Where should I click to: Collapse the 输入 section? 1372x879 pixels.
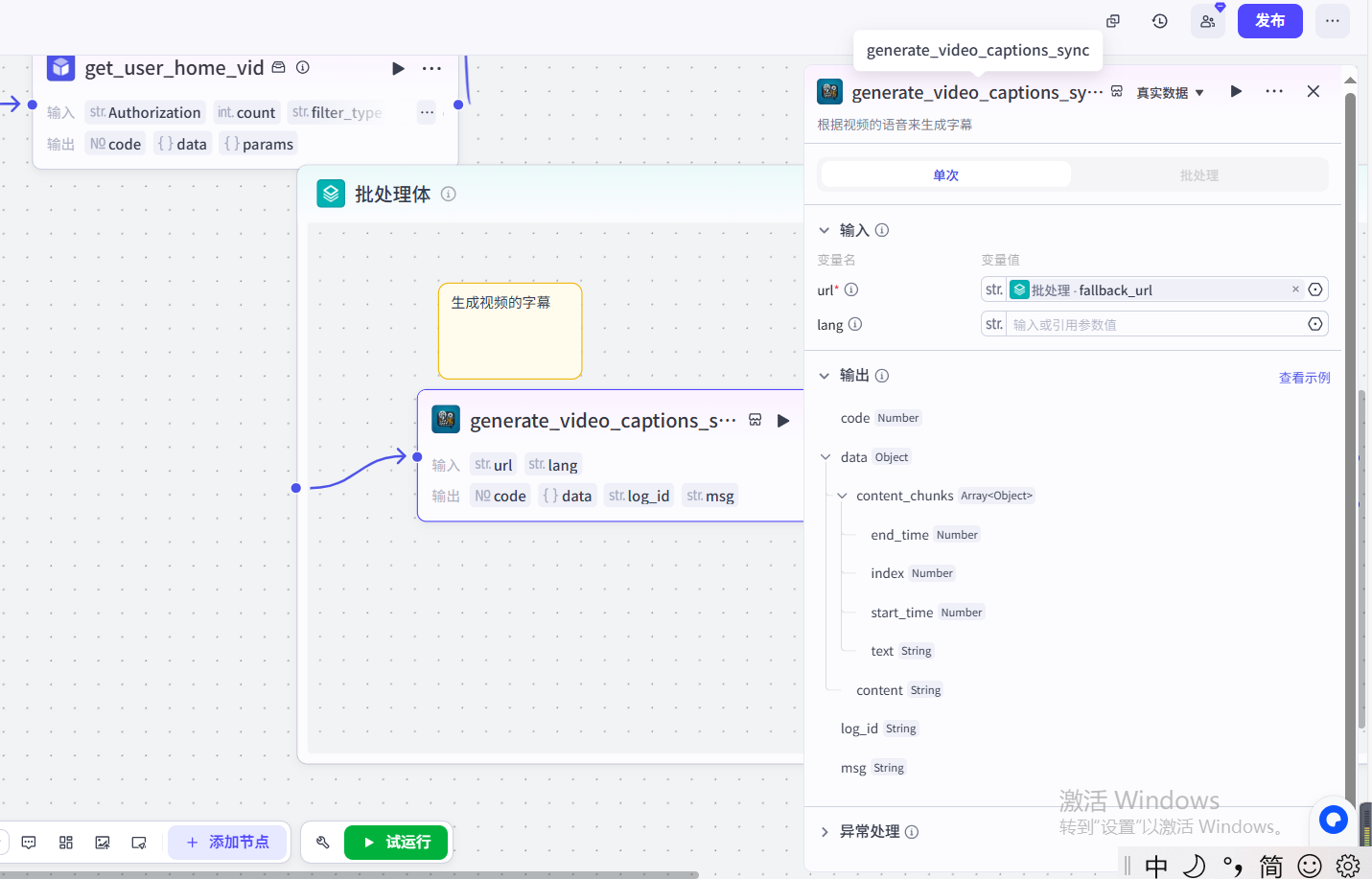point(824,230)
